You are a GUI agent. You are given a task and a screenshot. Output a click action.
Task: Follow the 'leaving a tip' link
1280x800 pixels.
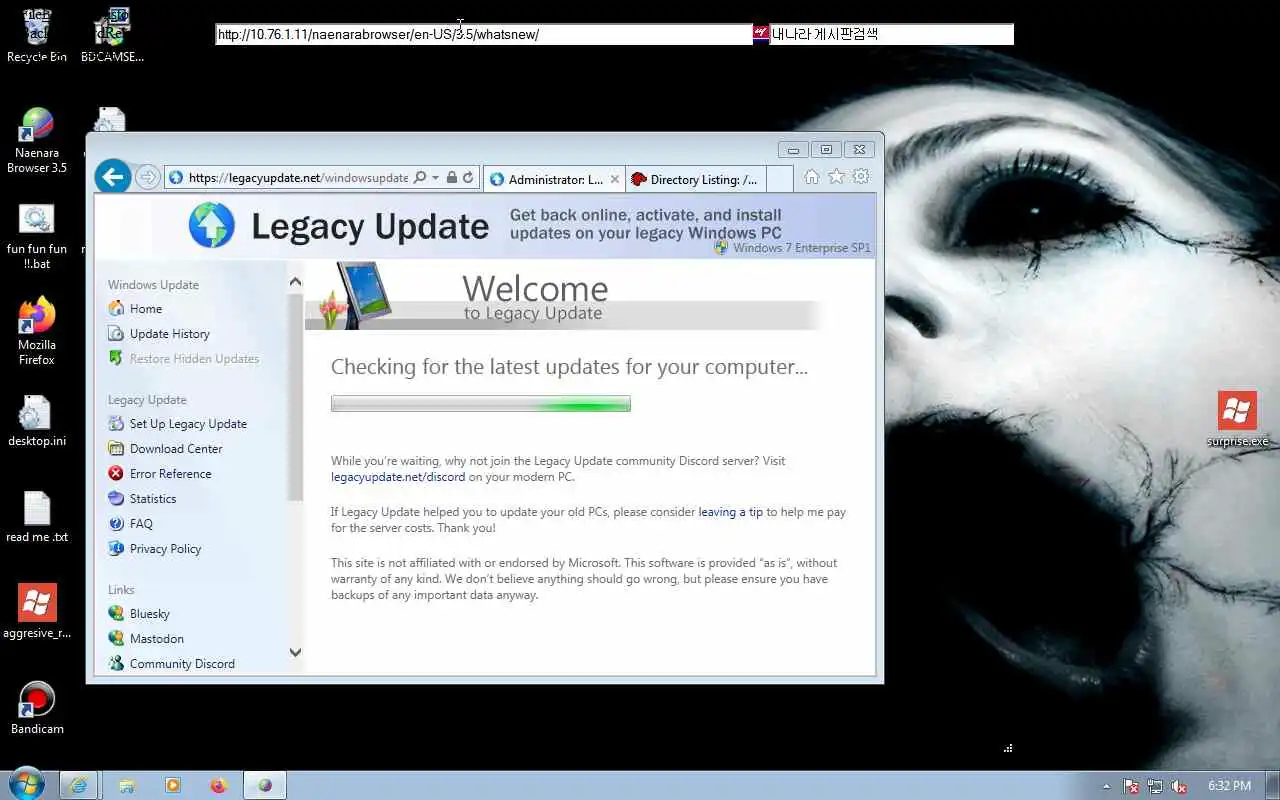[730, 512]
